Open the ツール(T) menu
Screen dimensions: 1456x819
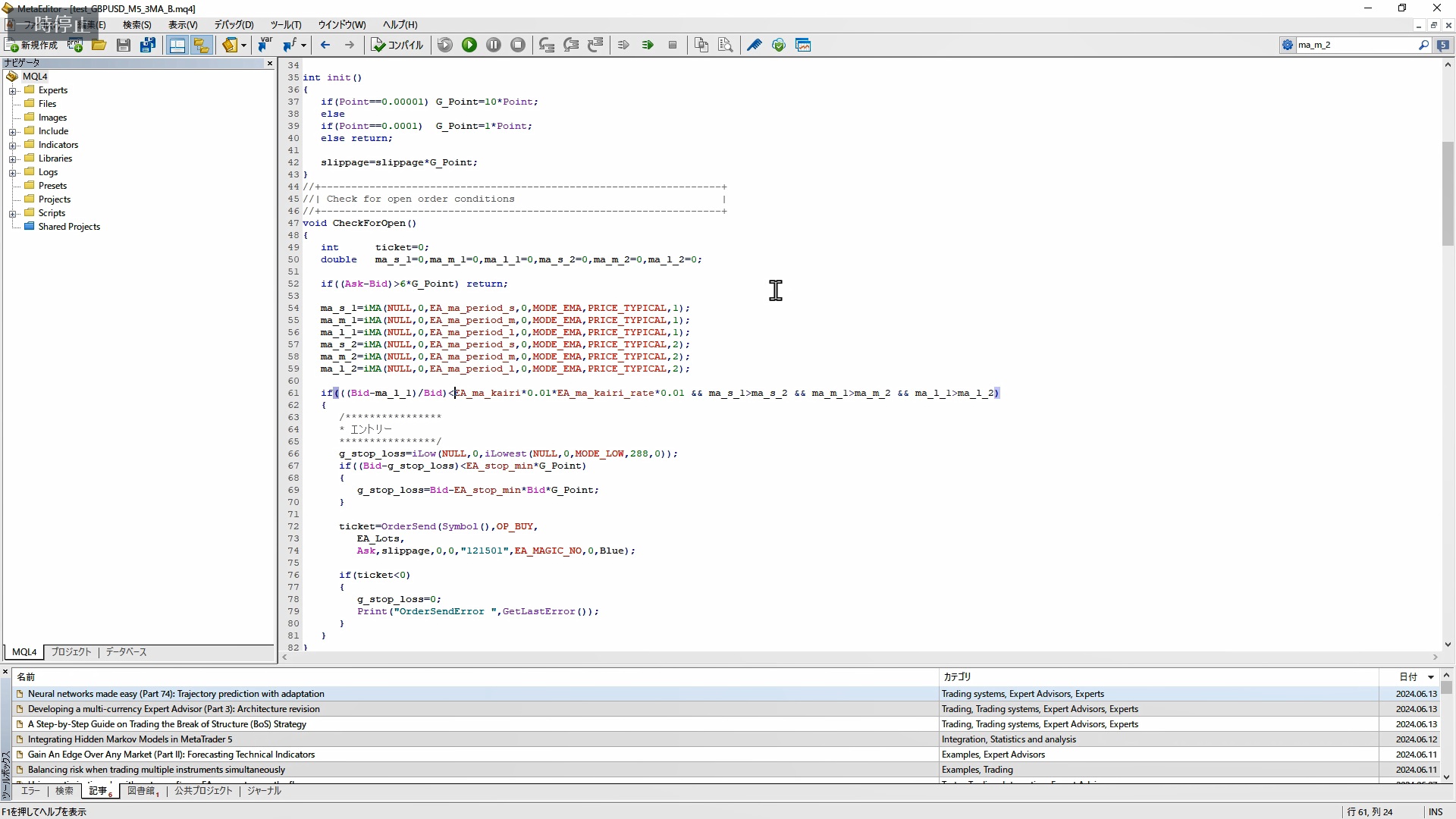click(x=286, y=25)
